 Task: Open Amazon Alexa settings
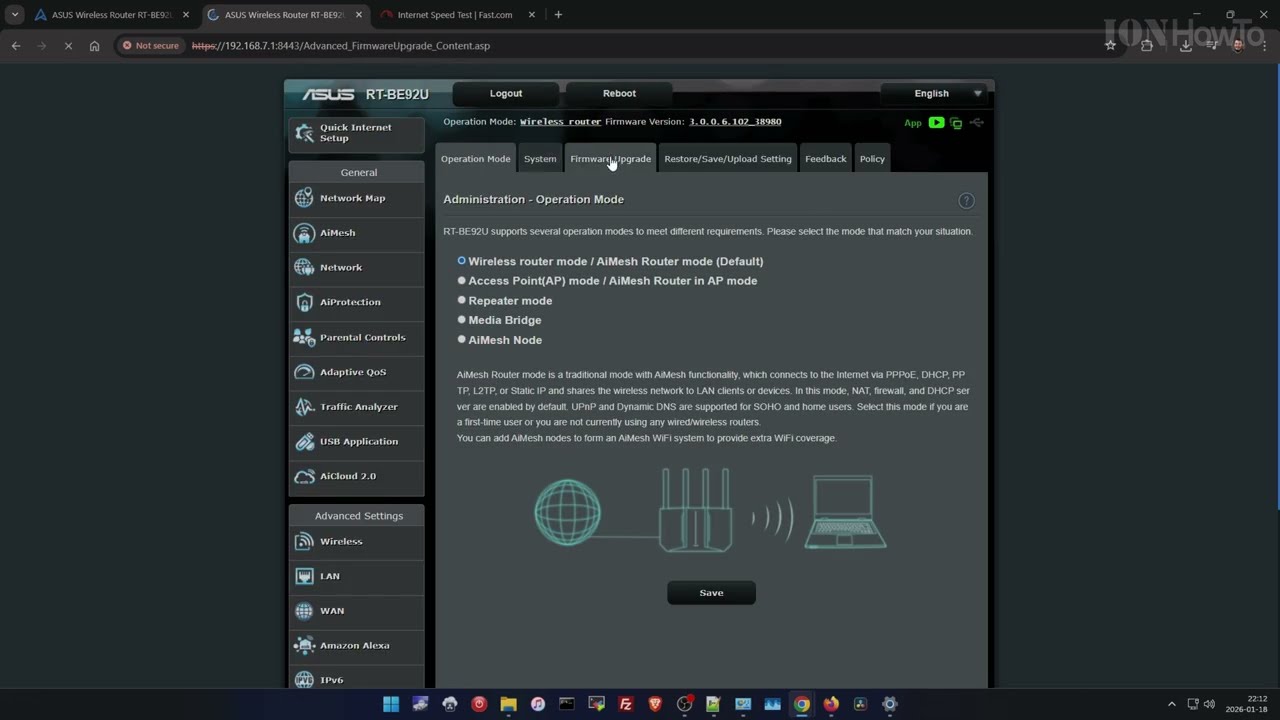356,645
